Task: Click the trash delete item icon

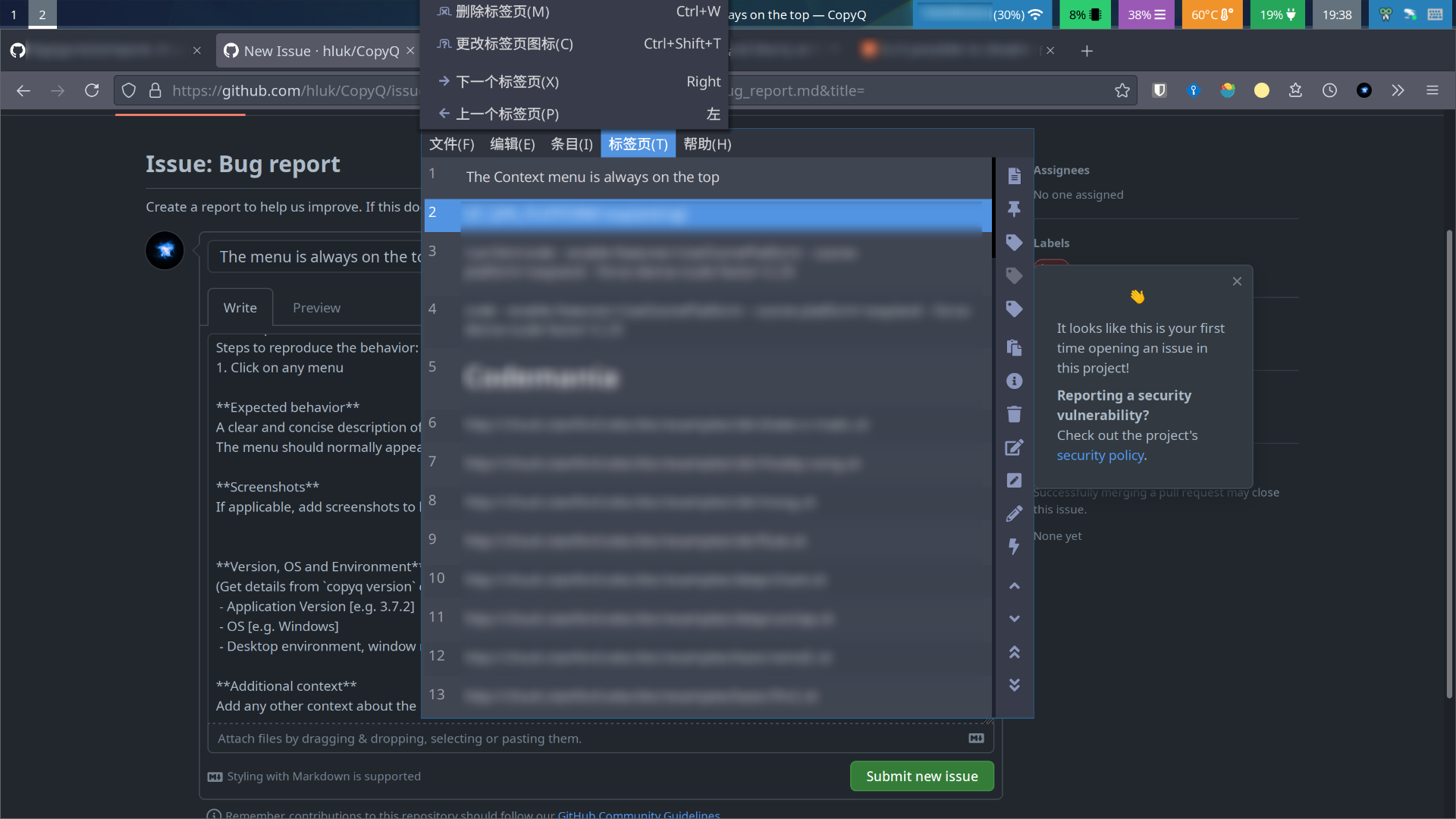Action: [x=1014, y=414]
